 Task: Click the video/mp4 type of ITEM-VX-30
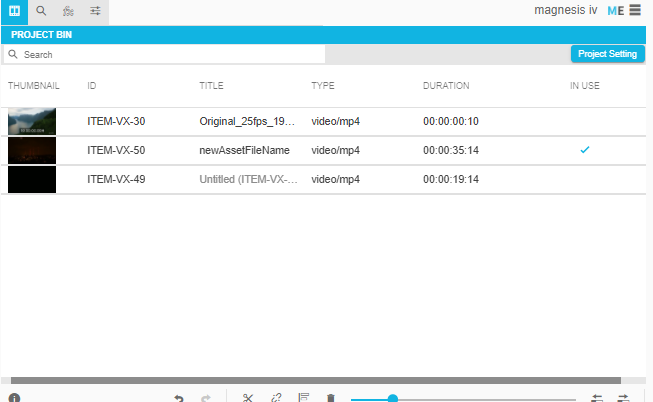[336, 121]
